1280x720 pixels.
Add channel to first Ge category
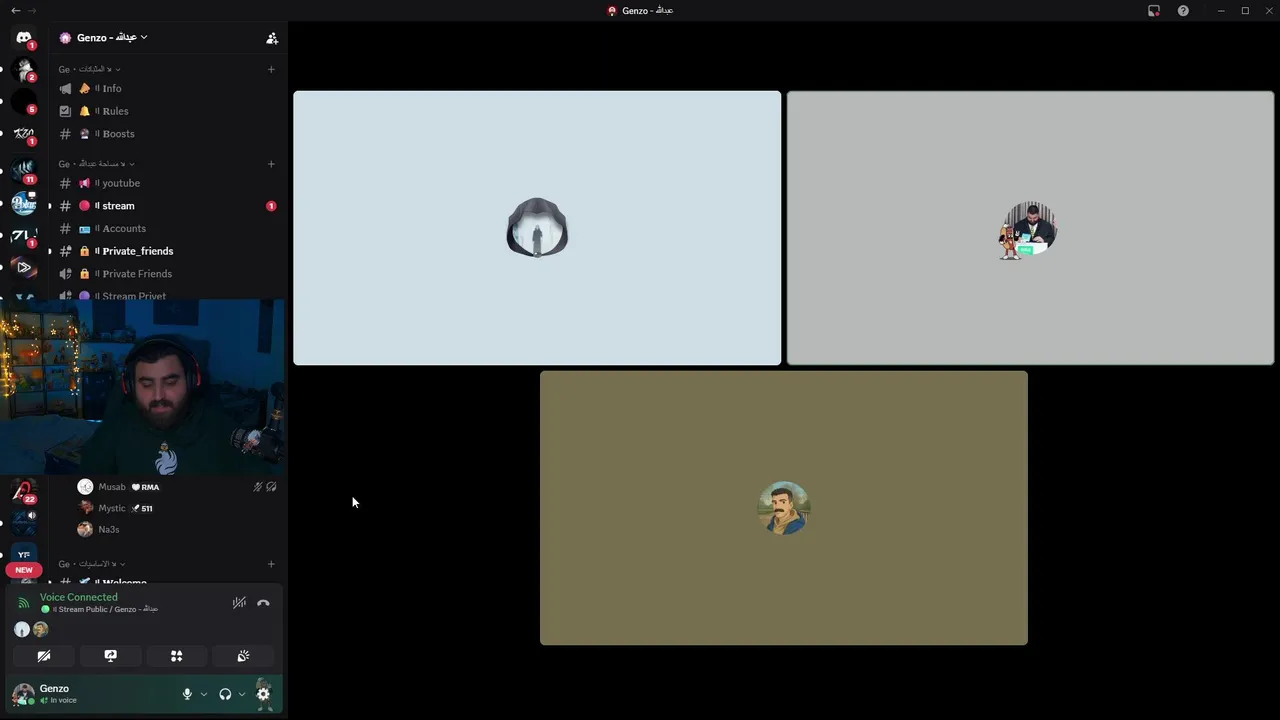pyautogui.click(x=271, y=69)
